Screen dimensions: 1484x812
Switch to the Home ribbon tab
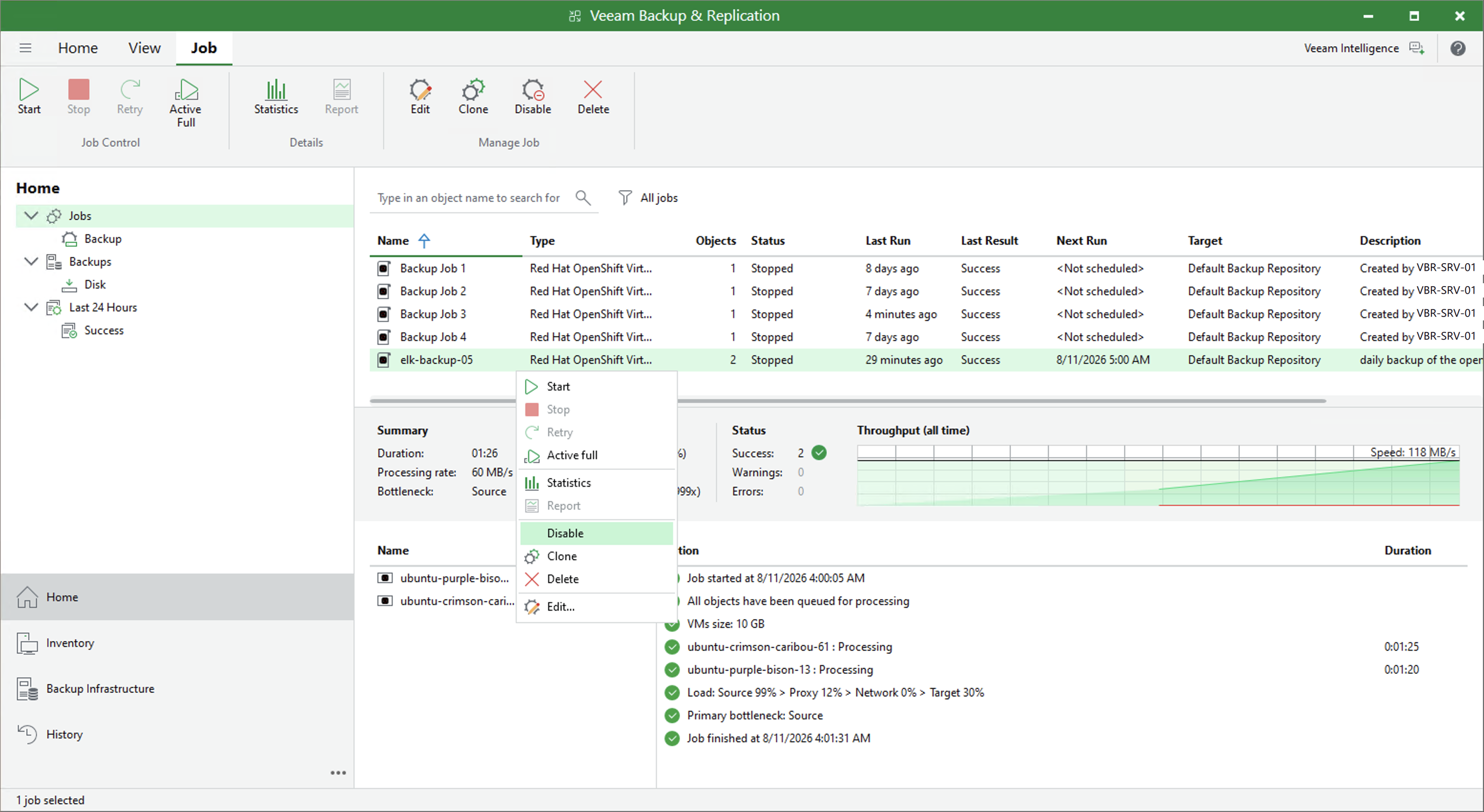click(78, 48)
